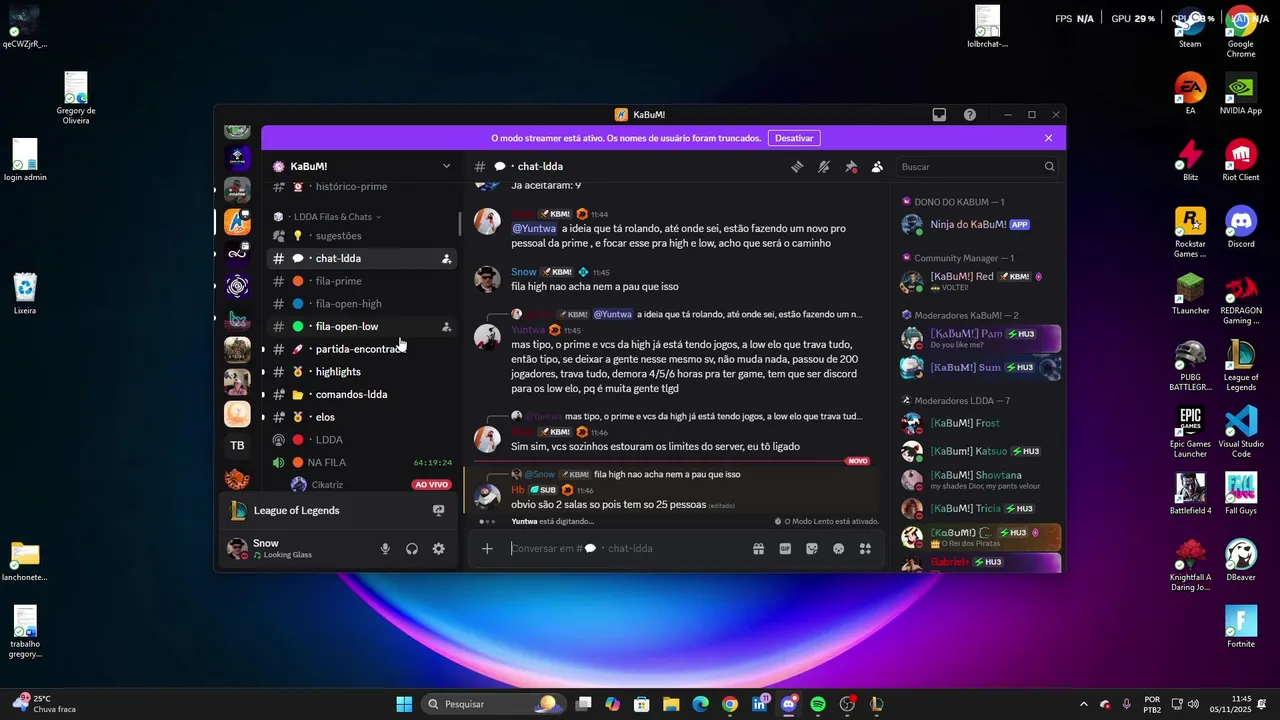The image size is (1280, 720).
Task: Click Snow username in chat message
Action: [524, 272]
